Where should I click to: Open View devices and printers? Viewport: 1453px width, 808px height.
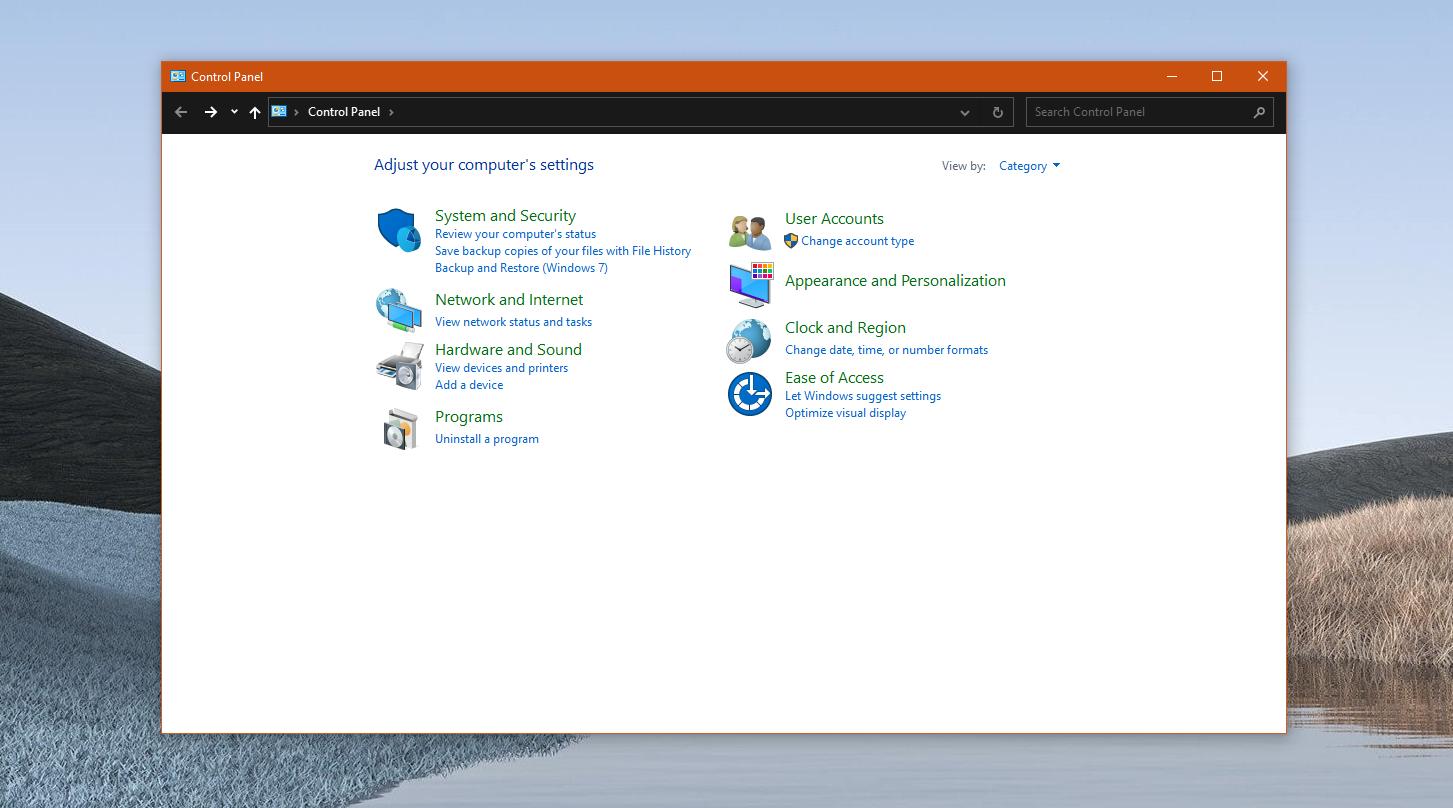[x=501, y=368]
